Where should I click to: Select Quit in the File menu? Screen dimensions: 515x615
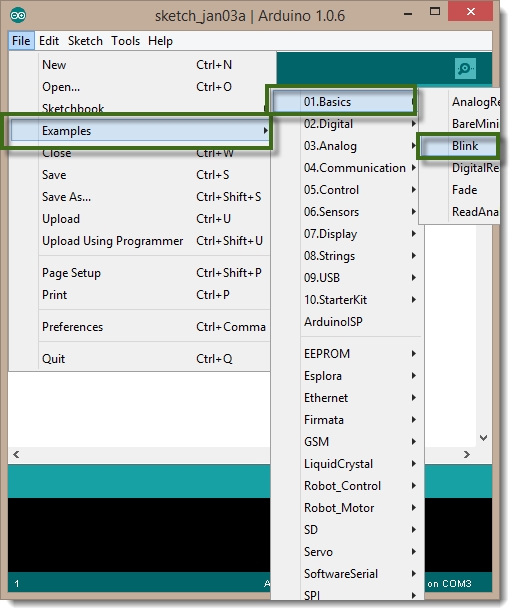click(140, 359)
